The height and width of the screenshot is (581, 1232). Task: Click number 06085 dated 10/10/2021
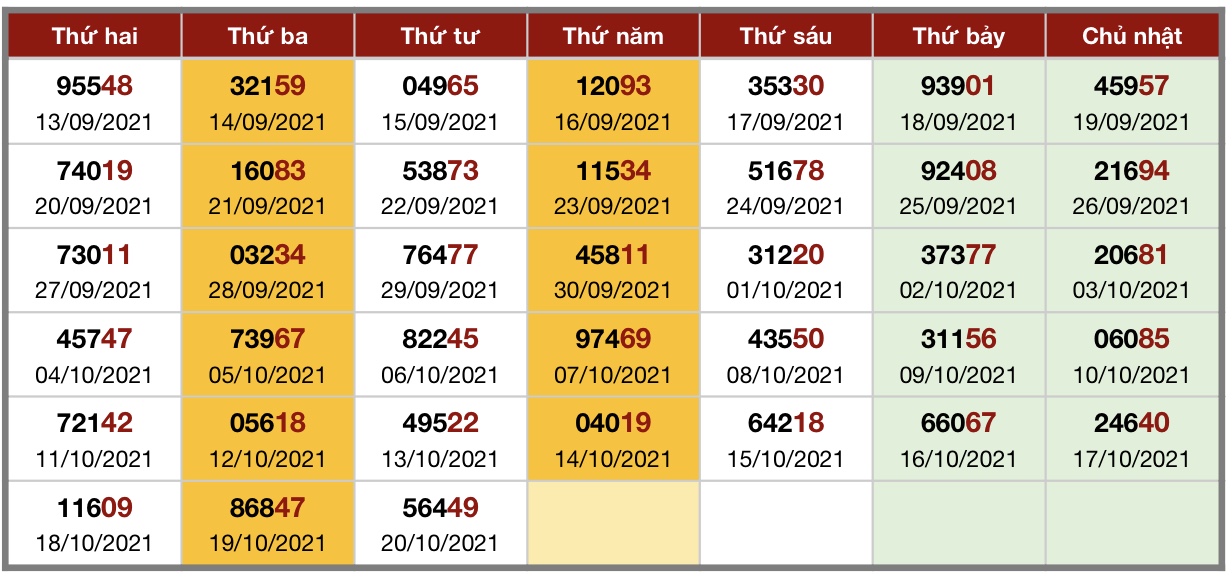coord(1132,355)
